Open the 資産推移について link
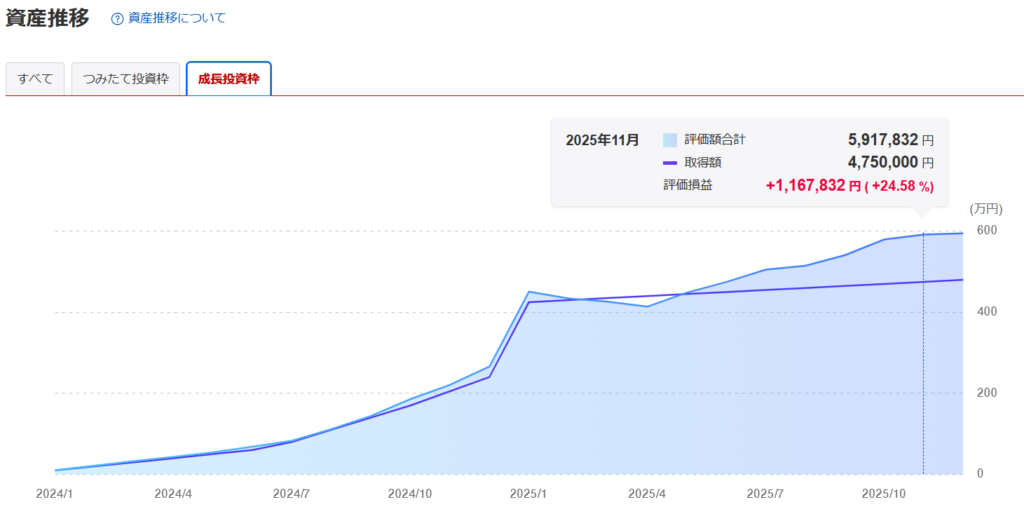Screen dimensions: 1024x514 coord(177,18)
